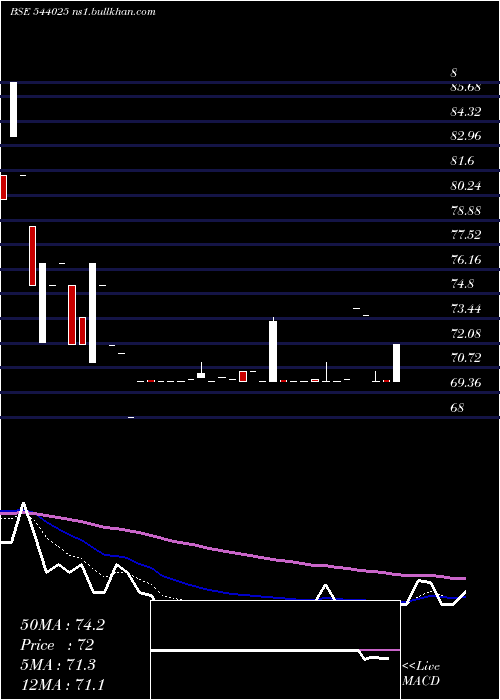500x700 pixels.
Task: Click the MACD inset panel box
Action: [275, 650]
